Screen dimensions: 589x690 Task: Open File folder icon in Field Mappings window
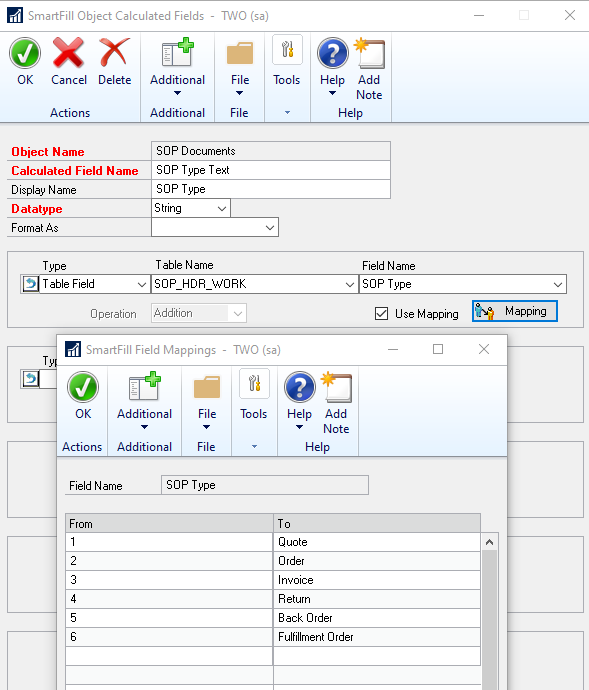207,387
